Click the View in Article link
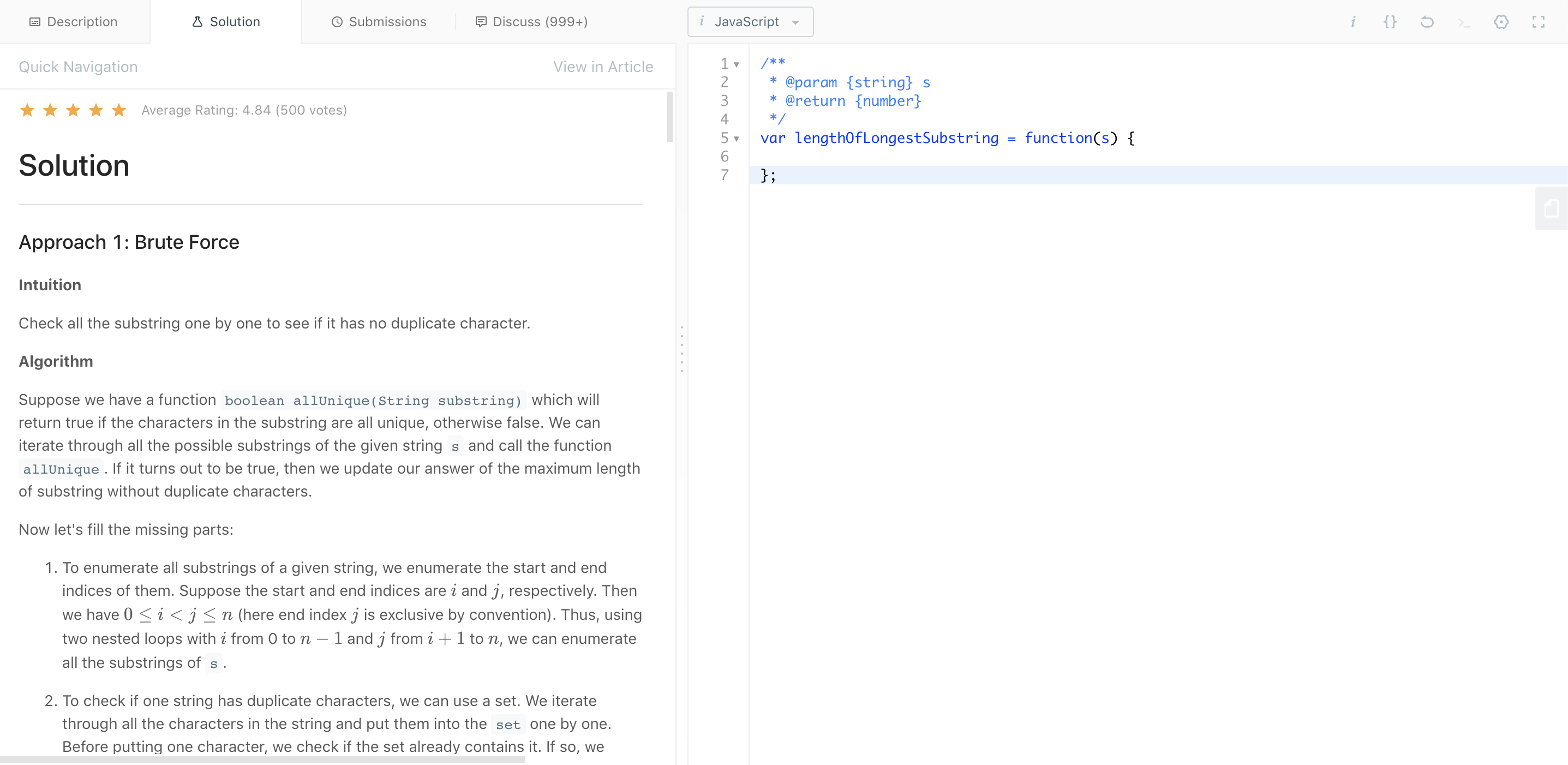Viewport: 1568px width, 765px height. pyautogui.click(x=603, y=67)
